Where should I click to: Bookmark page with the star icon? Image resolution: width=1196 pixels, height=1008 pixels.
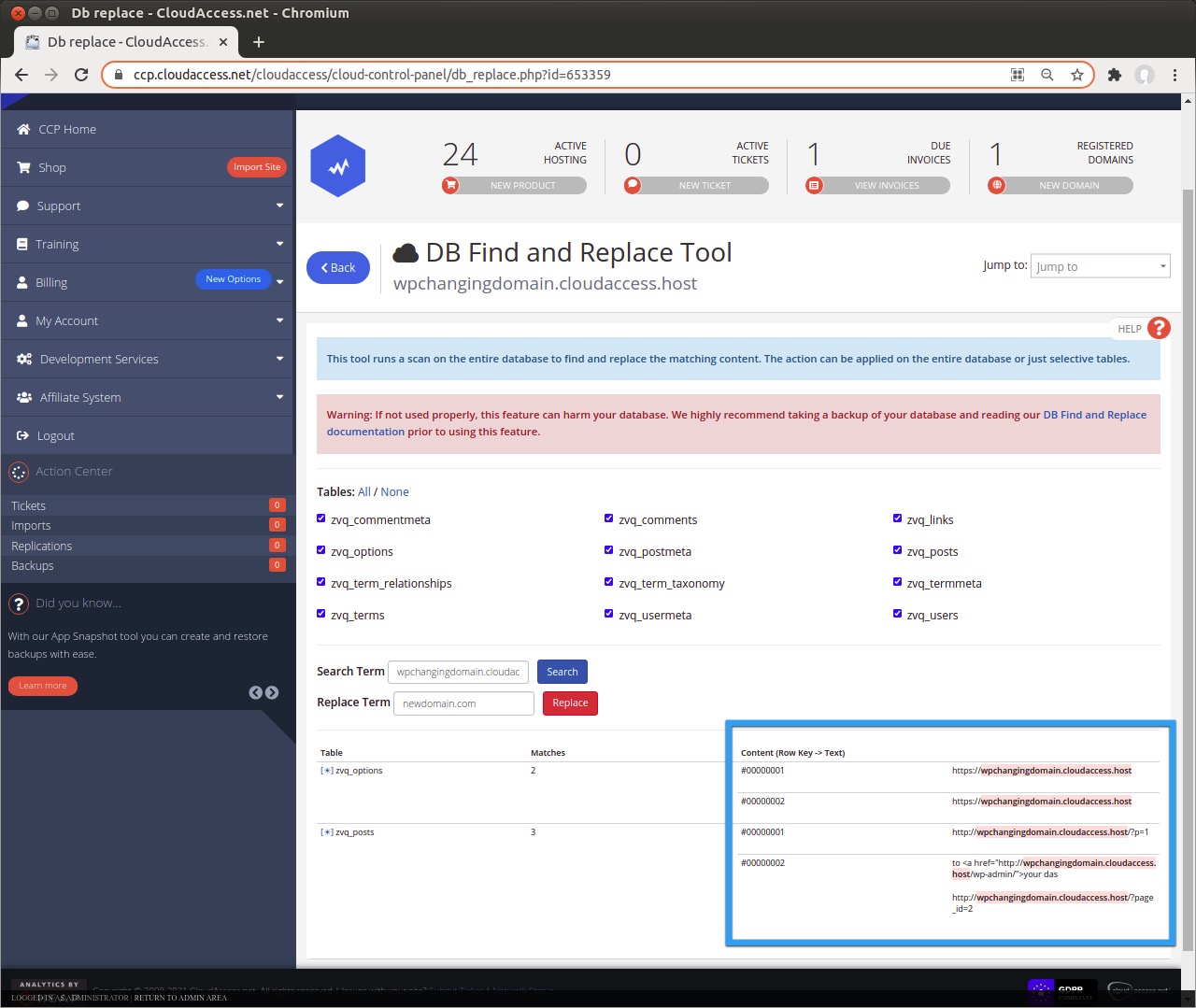pos(1077,75)
